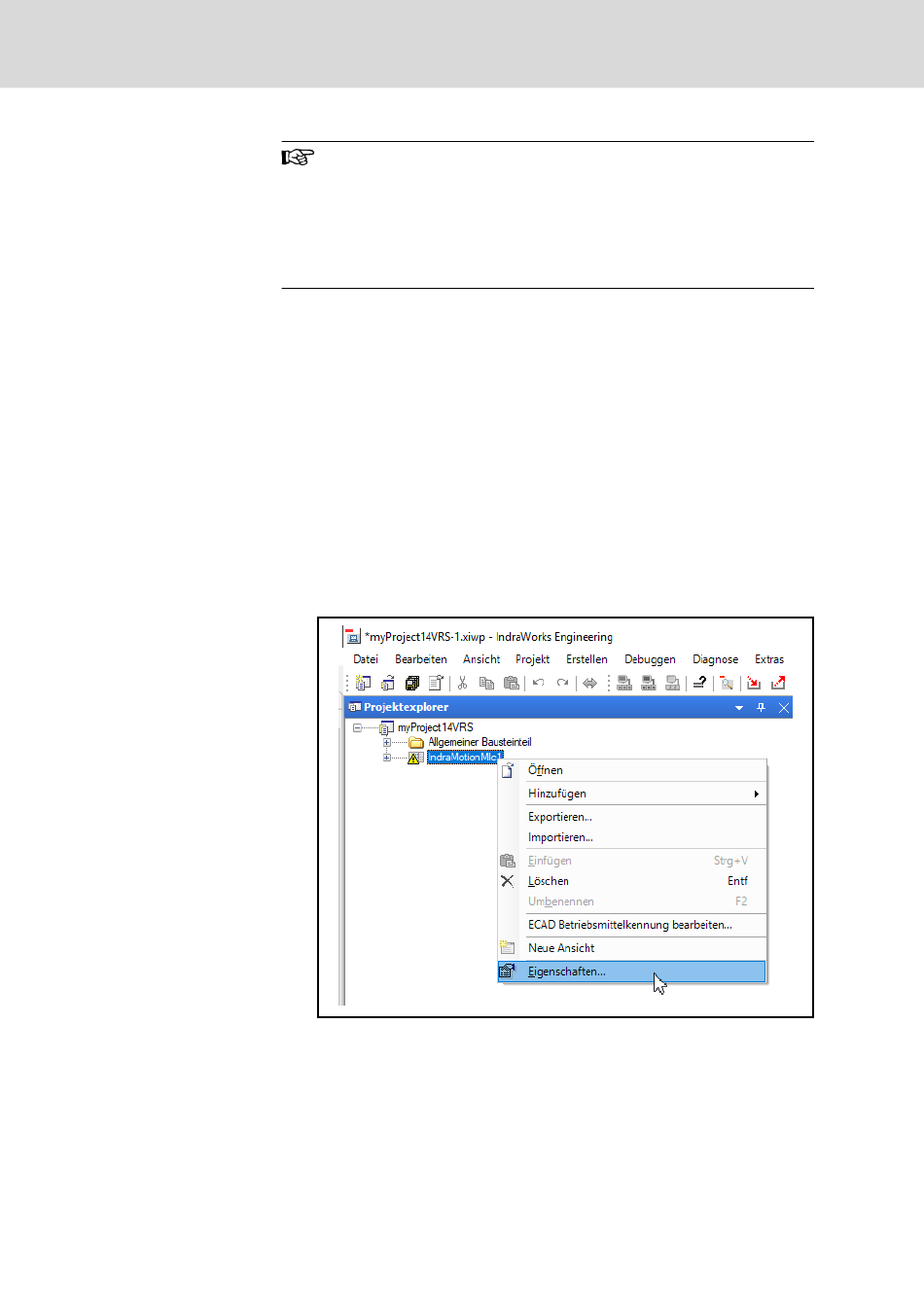Click the Copy toolbar icon
This screenshot has height=1307, width=924.
point(486,683)
